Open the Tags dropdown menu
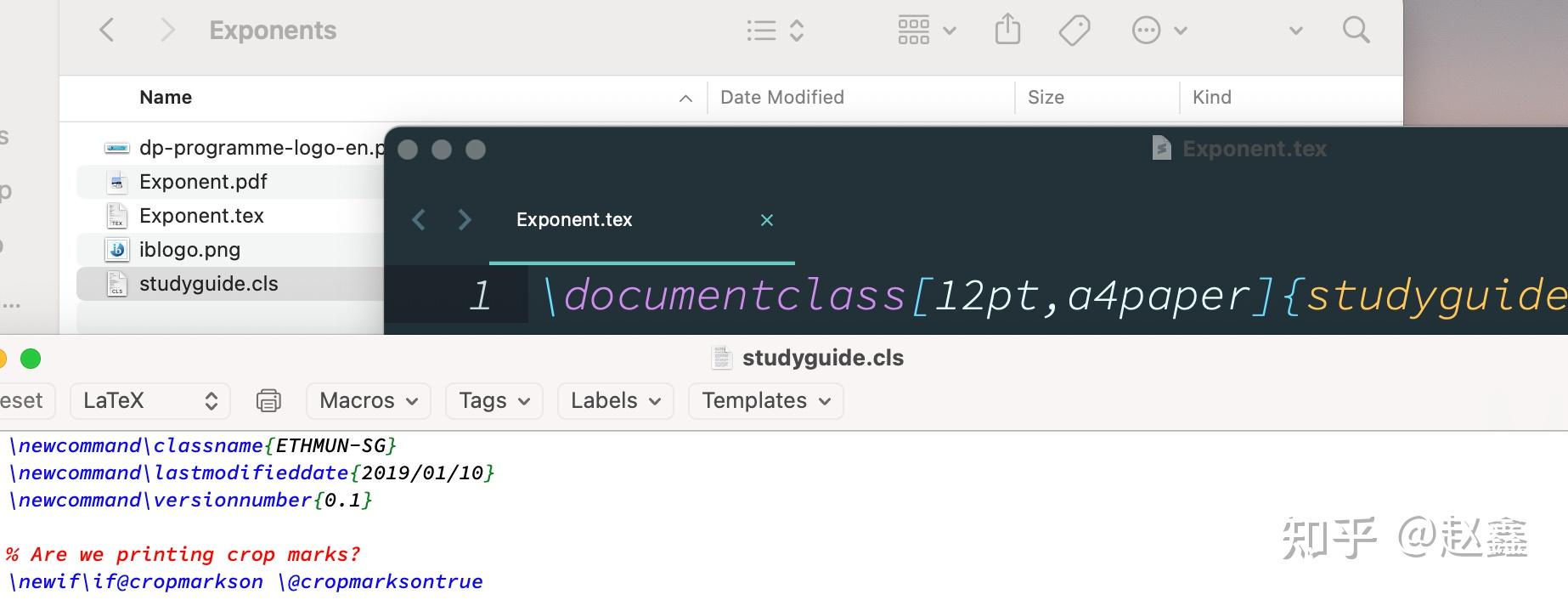Viewport: 1568px width, 600px height. tap(494, 400)
